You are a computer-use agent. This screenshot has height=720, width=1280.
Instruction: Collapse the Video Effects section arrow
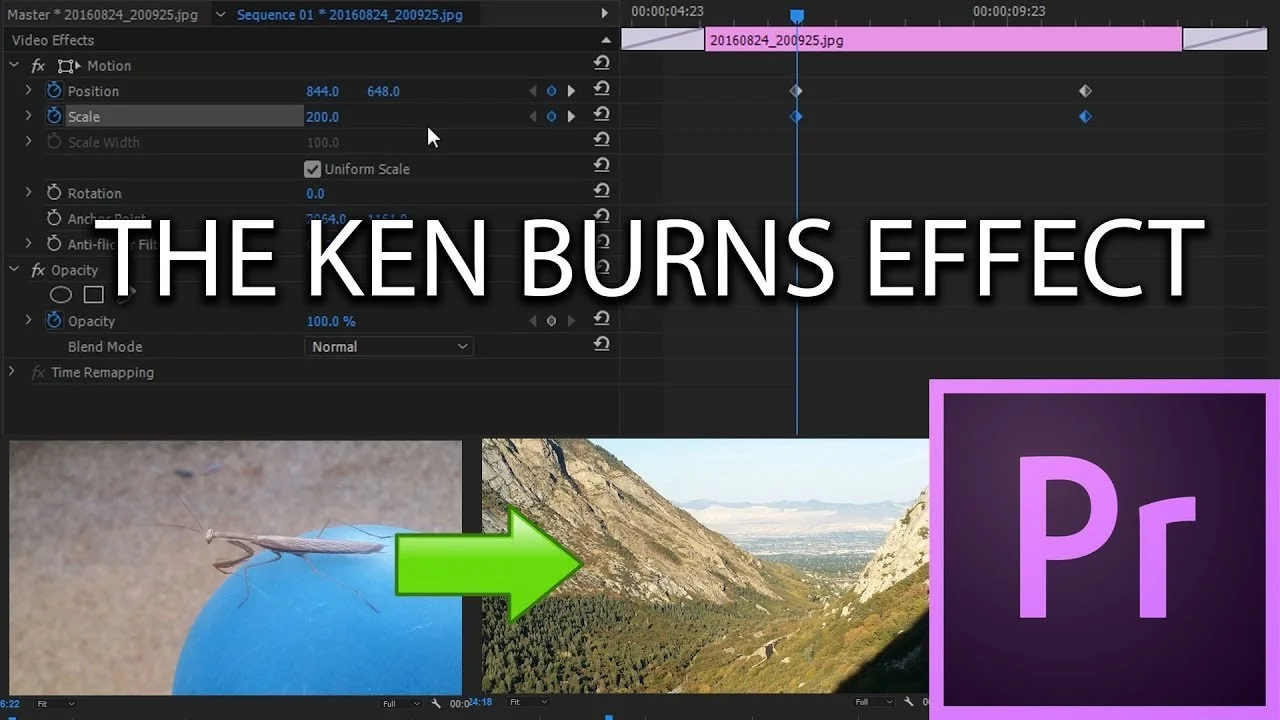[605, 40]
